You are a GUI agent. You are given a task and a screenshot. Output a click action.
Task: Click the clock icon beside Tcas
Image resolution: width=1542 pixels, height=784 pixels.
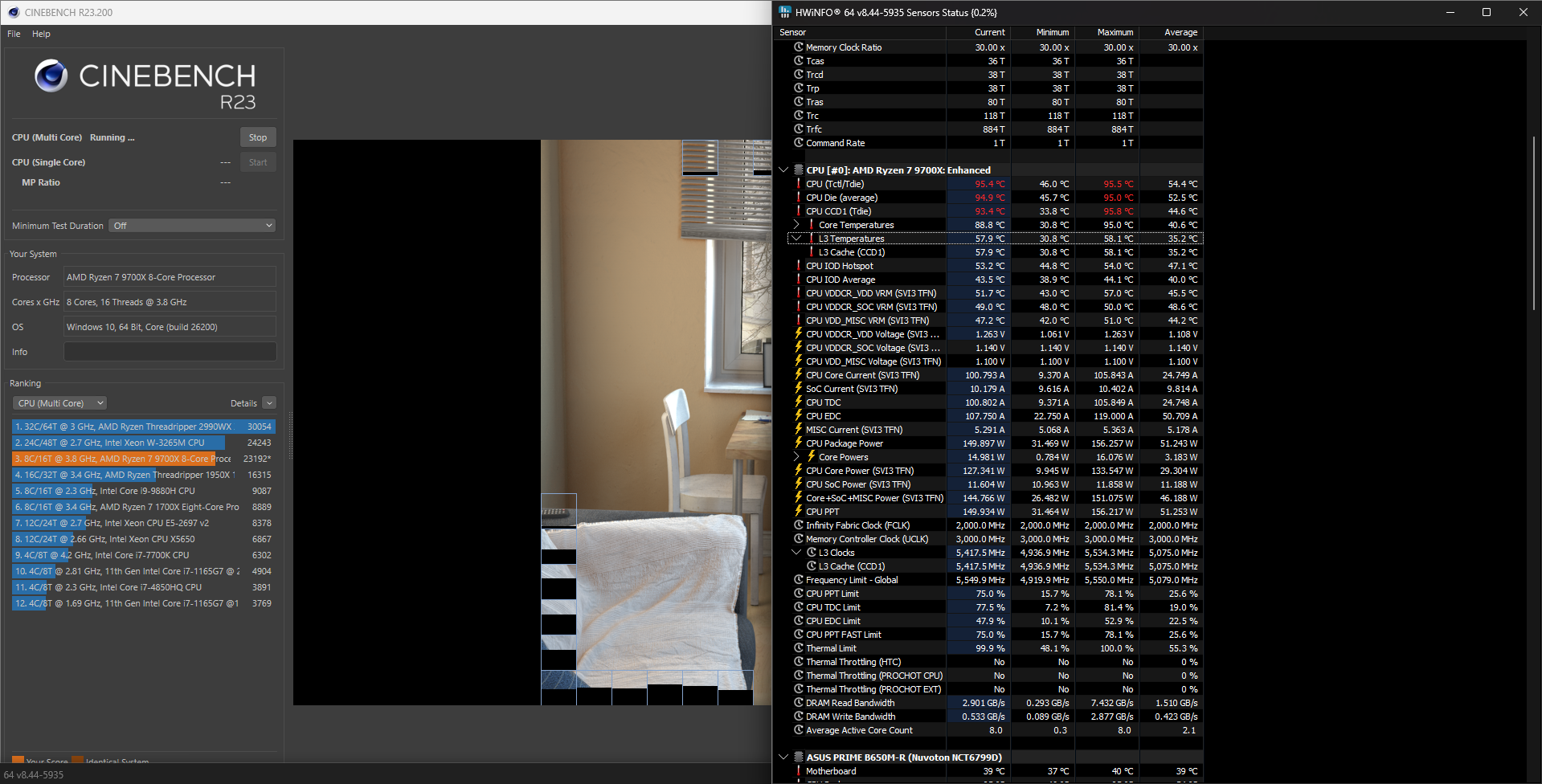point(799,61)
